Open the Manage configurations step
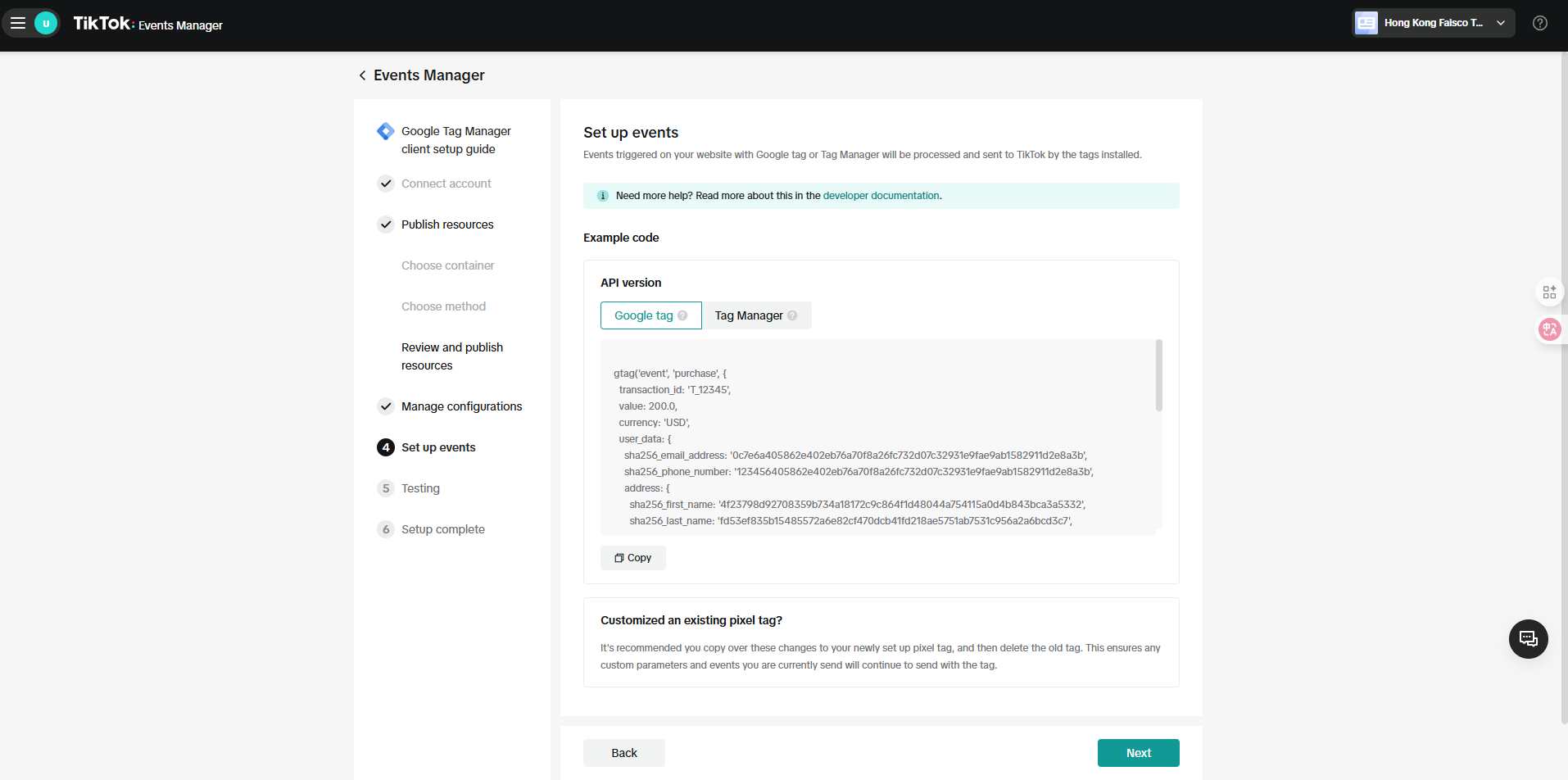Screen dimensions: 1568x780 point(461,406)
